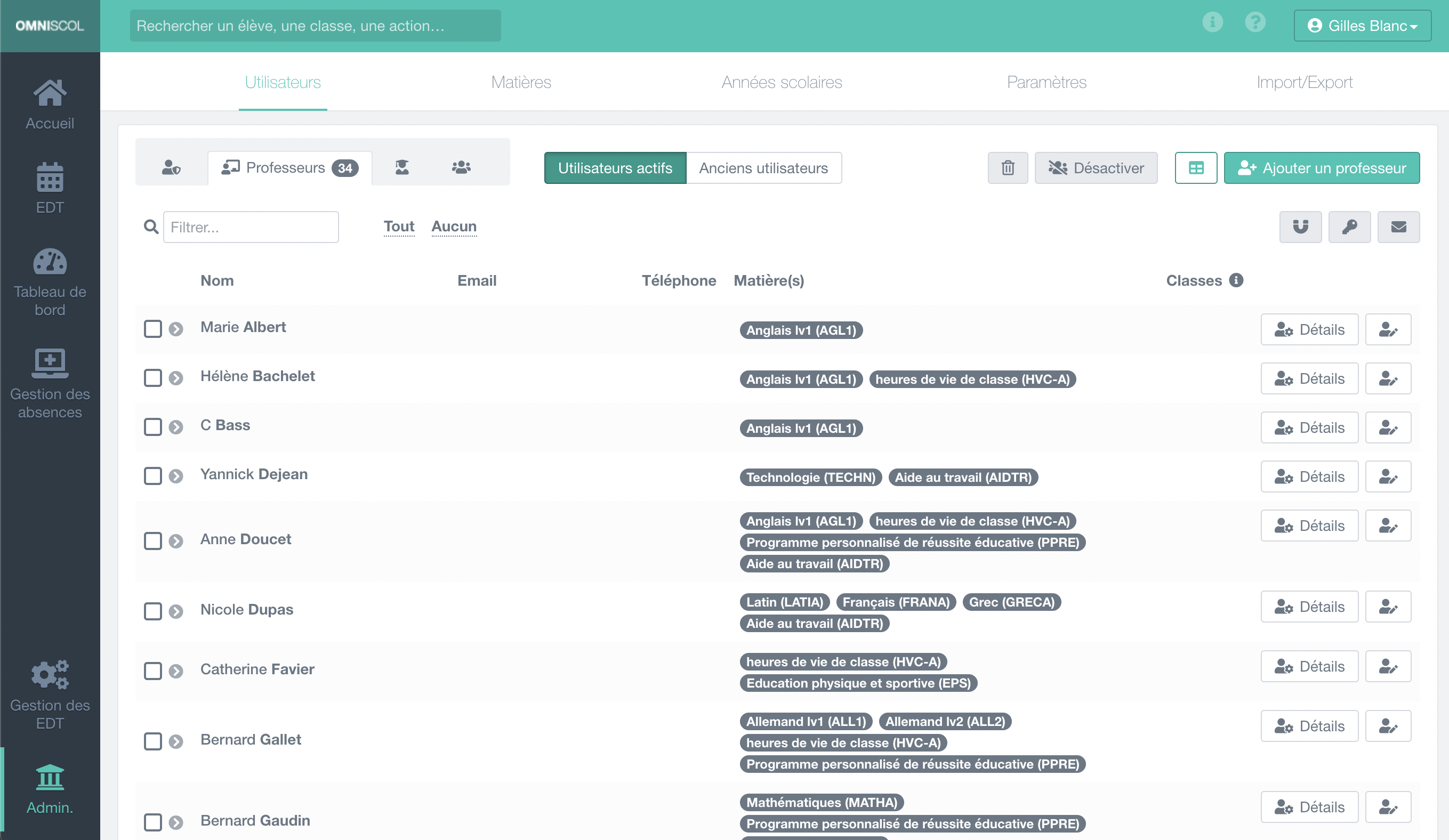Image resolution: width=1449 pixels, height=840 pixels.
Task: Click edit user icon for Marie Albert
Action: coord(1388,329)
